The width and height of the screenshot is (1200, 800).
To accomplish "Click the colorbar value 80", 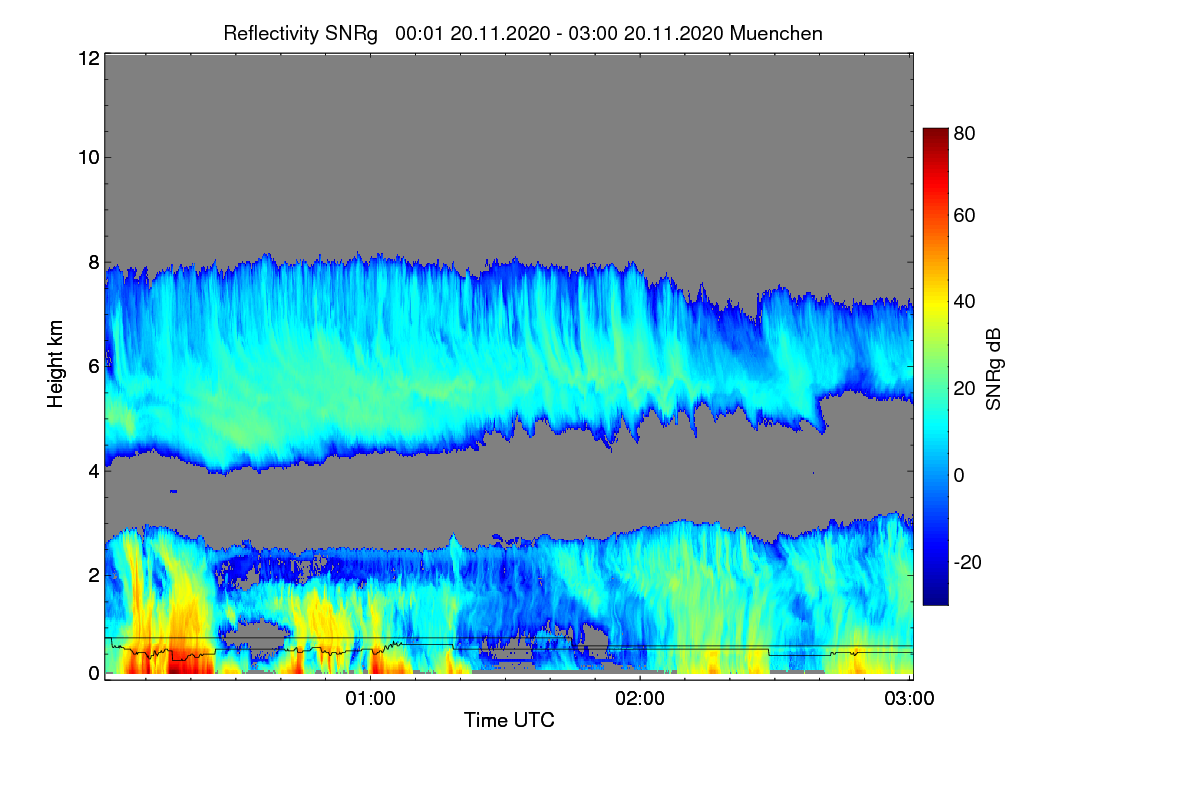I will point(966,131).
